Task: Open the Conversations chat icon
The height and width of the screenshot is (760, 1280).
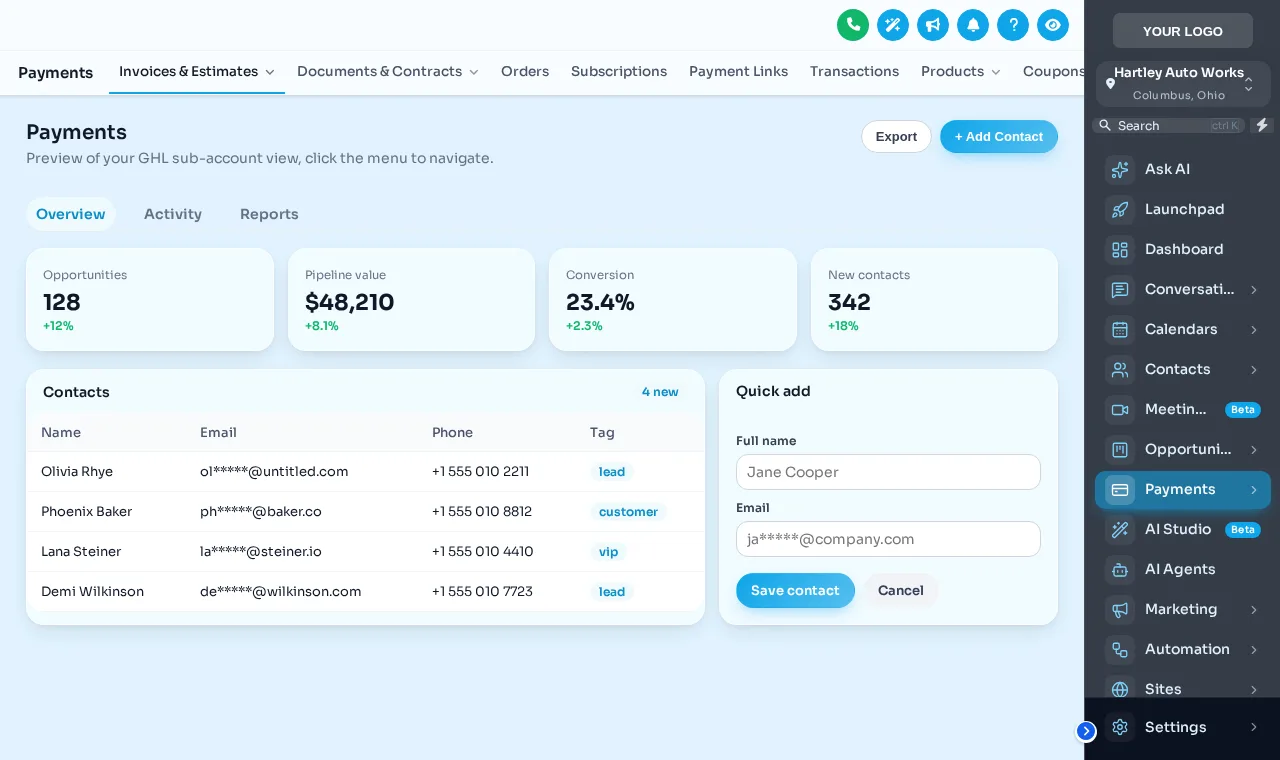Action: coord(1120,289)
